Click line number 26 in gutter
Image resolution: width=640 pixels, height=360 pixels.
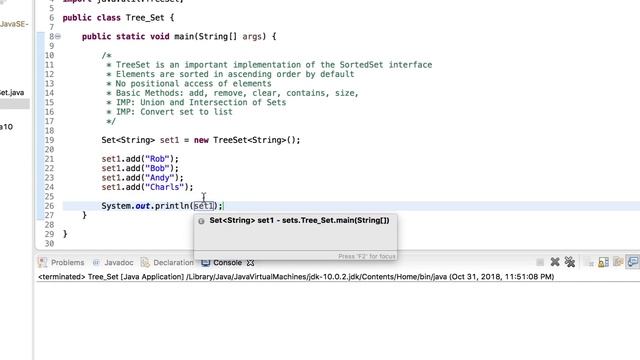coord(49,206)
